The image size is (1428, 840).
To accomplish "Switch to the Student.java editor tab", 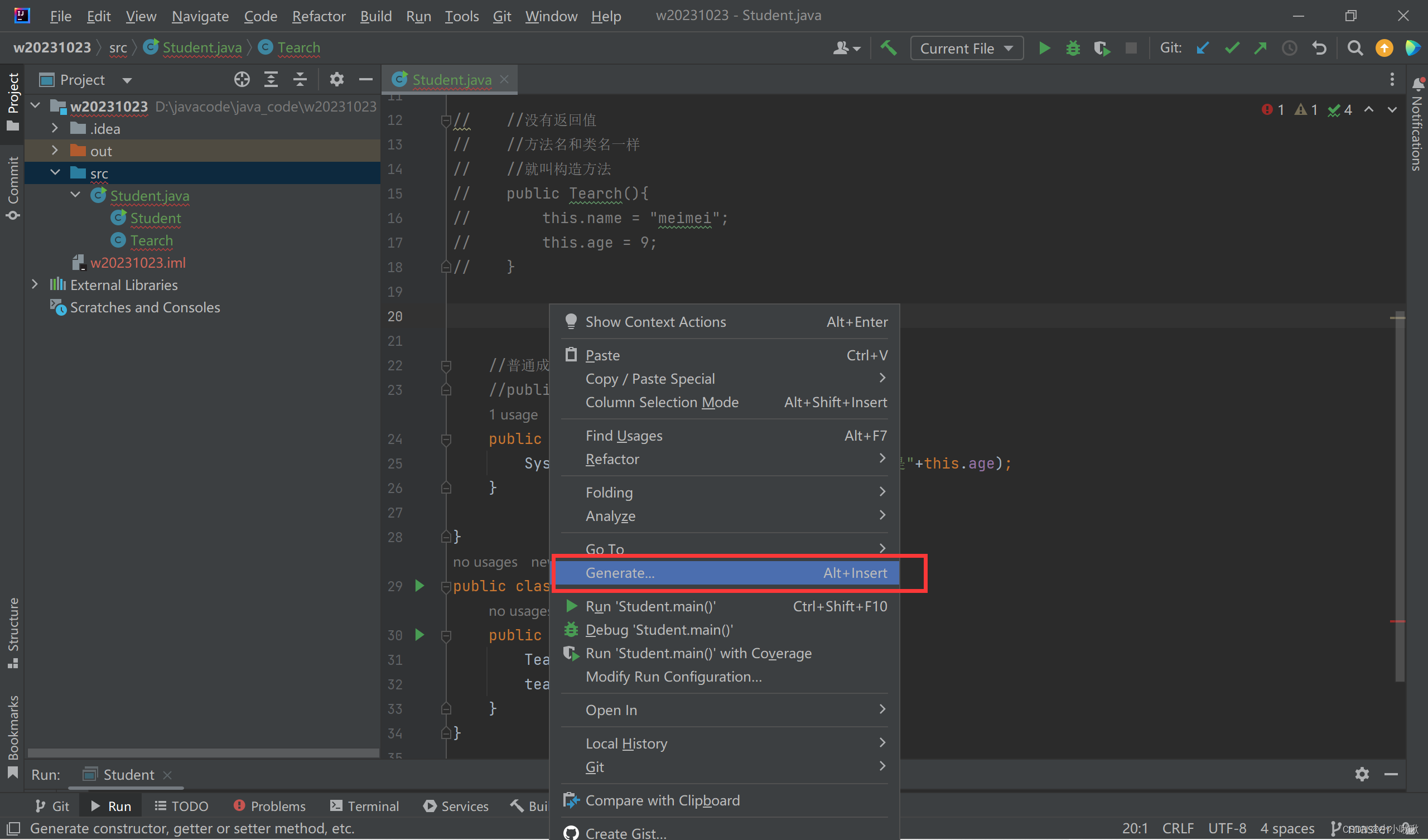I will coord(451,80).
